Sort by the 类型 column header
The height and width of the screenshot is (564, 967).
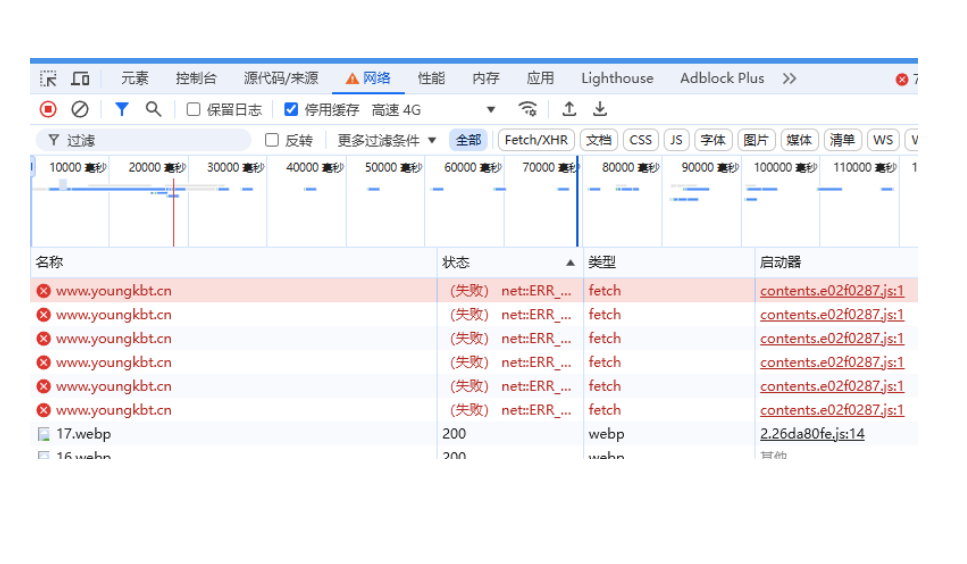669,263
